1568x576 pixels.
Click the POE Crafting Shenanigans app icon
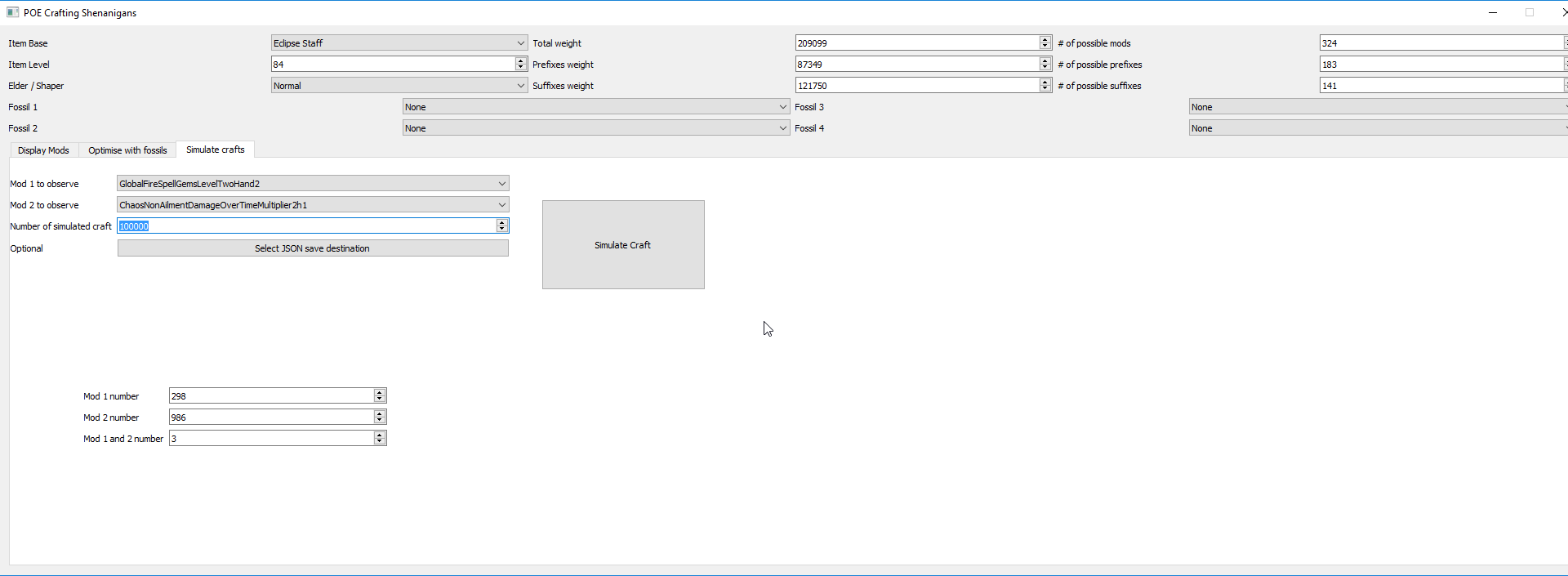(12, 12)
